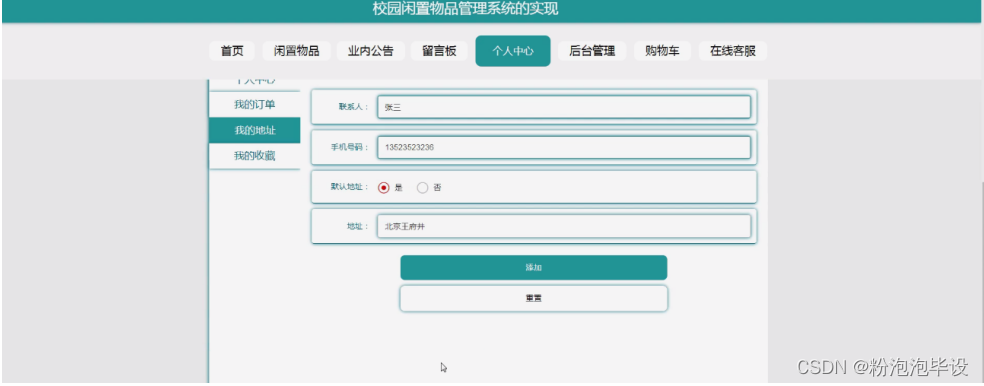984x386 pixels.
Task: Open 在线客服 tab
Action: [x=732, y=51]
